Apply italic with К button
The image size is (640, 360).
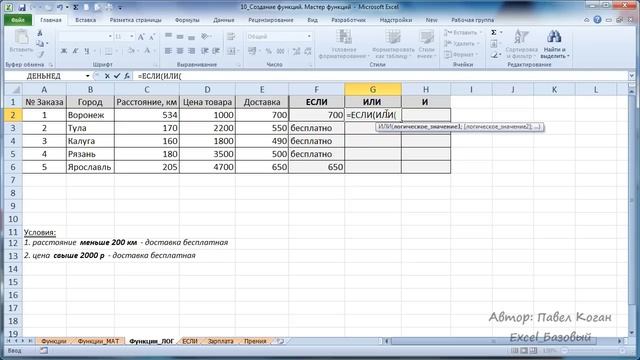tap(75, 51)
